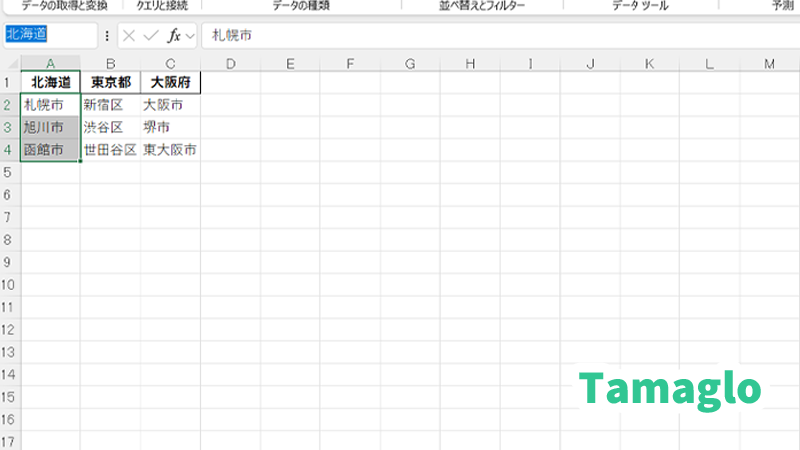Image resolution: width=800 pixels, height=450 pixels.
Task: Click the 大阪府 header cell
Action: click(x=170, y=83)
